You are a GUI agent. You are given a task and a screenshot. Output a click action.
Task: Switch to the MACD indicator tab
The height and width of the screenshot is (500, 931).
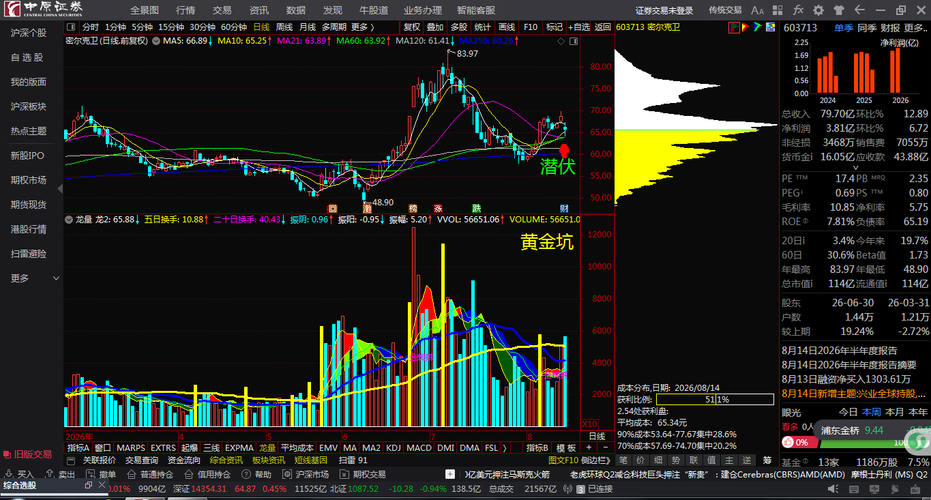[419, 448]
